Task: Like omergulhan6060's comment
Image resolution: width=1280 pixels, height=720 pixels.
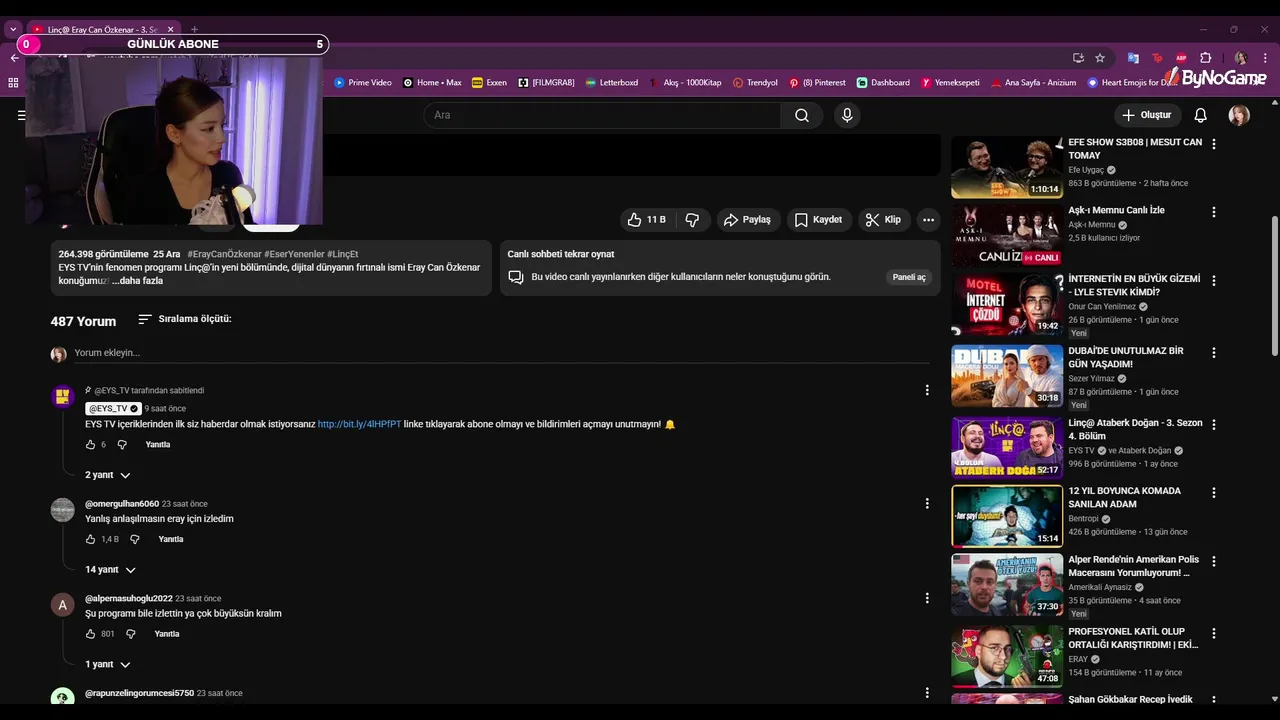Action: [90, 540]
